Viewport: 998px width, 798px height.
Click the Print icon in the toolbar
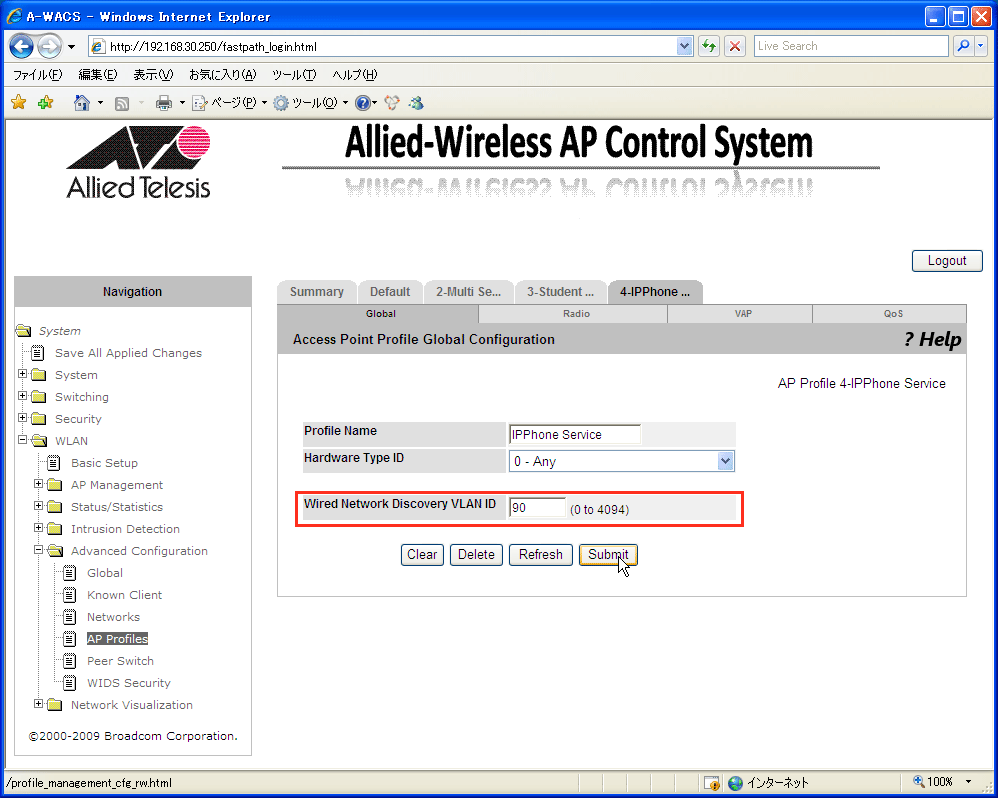pos(164,102)
